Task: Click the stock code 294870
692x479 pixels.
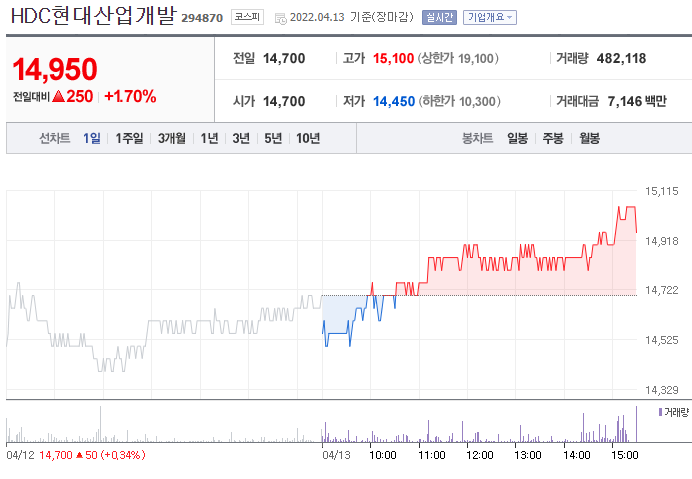Action: coord(202,18)
